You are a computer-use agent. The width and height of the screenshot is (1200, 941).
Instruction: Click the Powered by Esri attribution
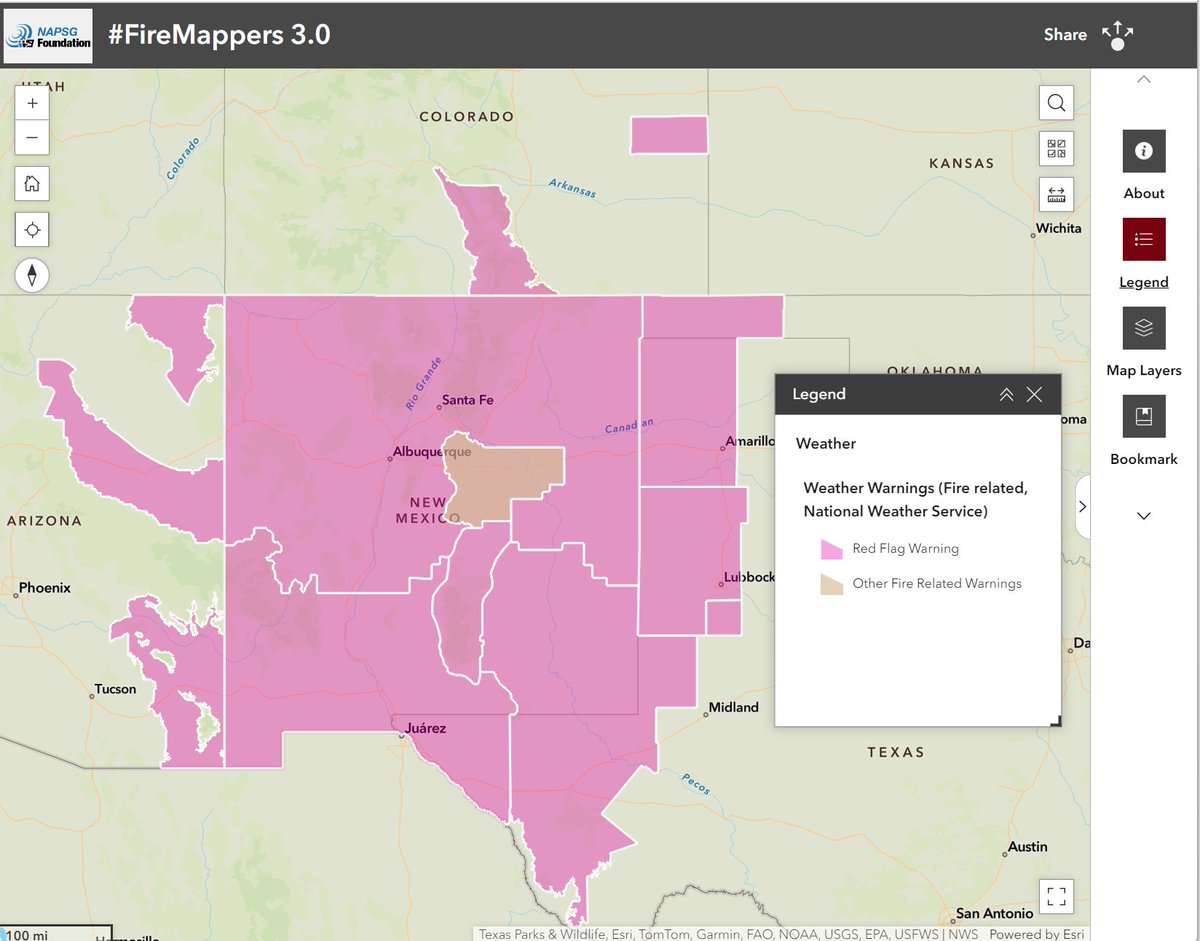click(1036, 934)
